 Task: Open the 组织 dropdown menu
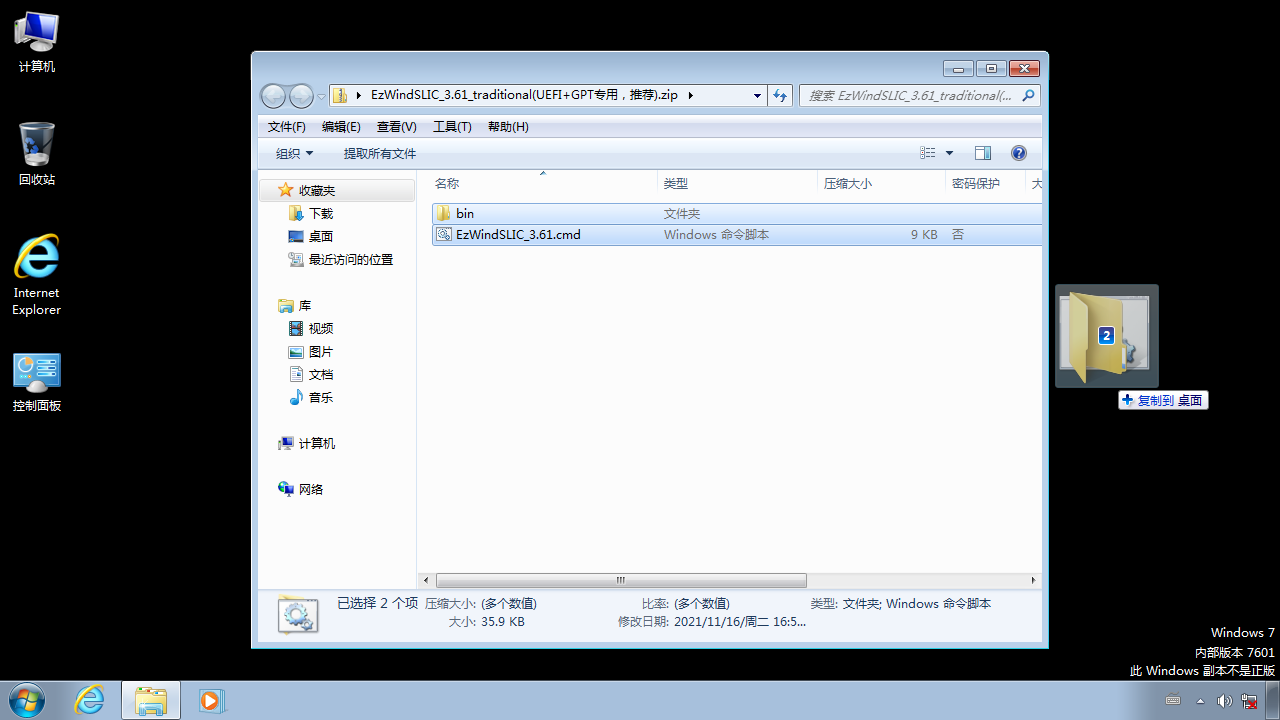coord(294,153)
